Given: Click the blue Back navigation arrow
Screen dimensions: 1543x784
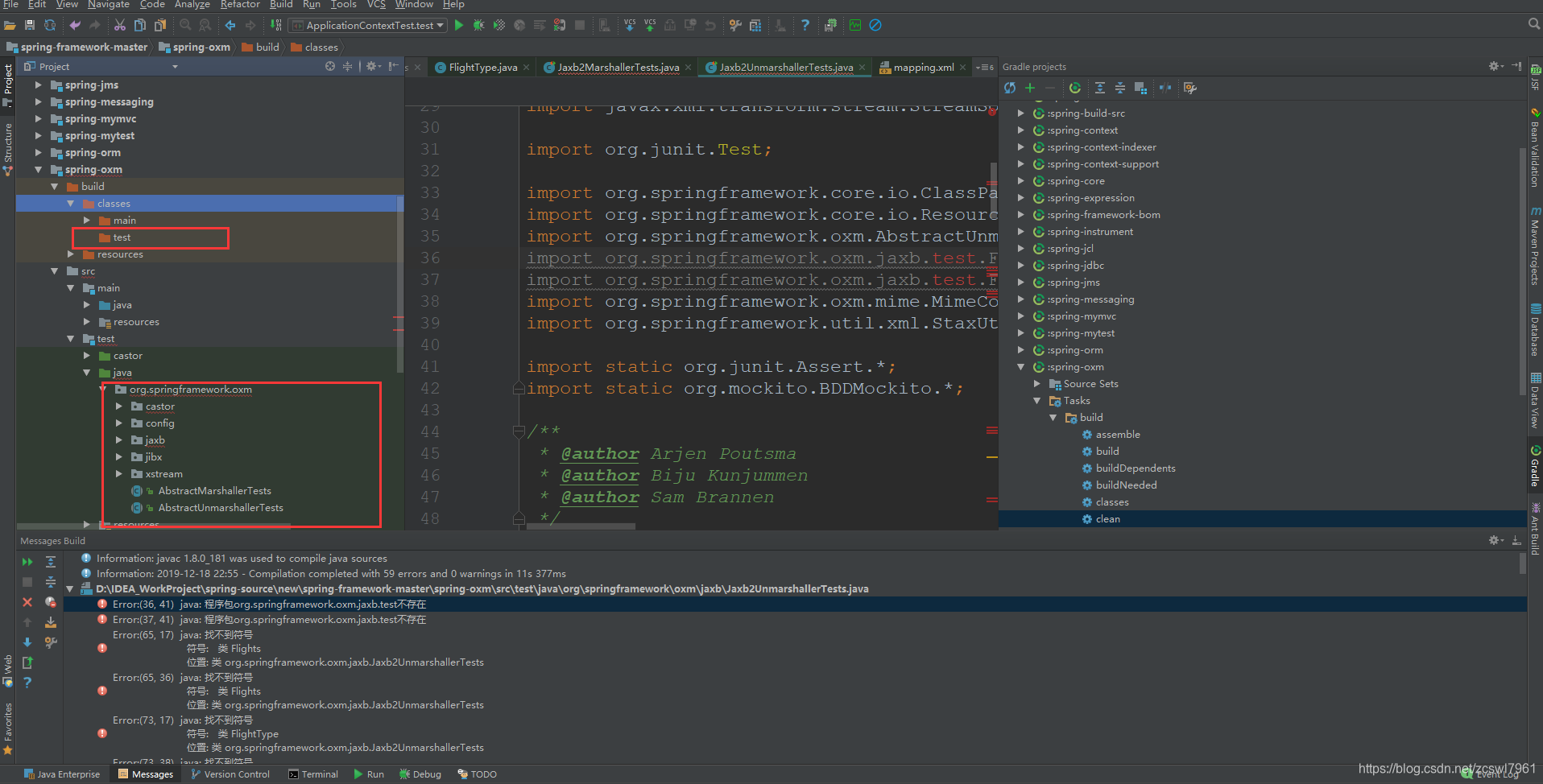Looking at the screenshot, I should tap(230, 25).
